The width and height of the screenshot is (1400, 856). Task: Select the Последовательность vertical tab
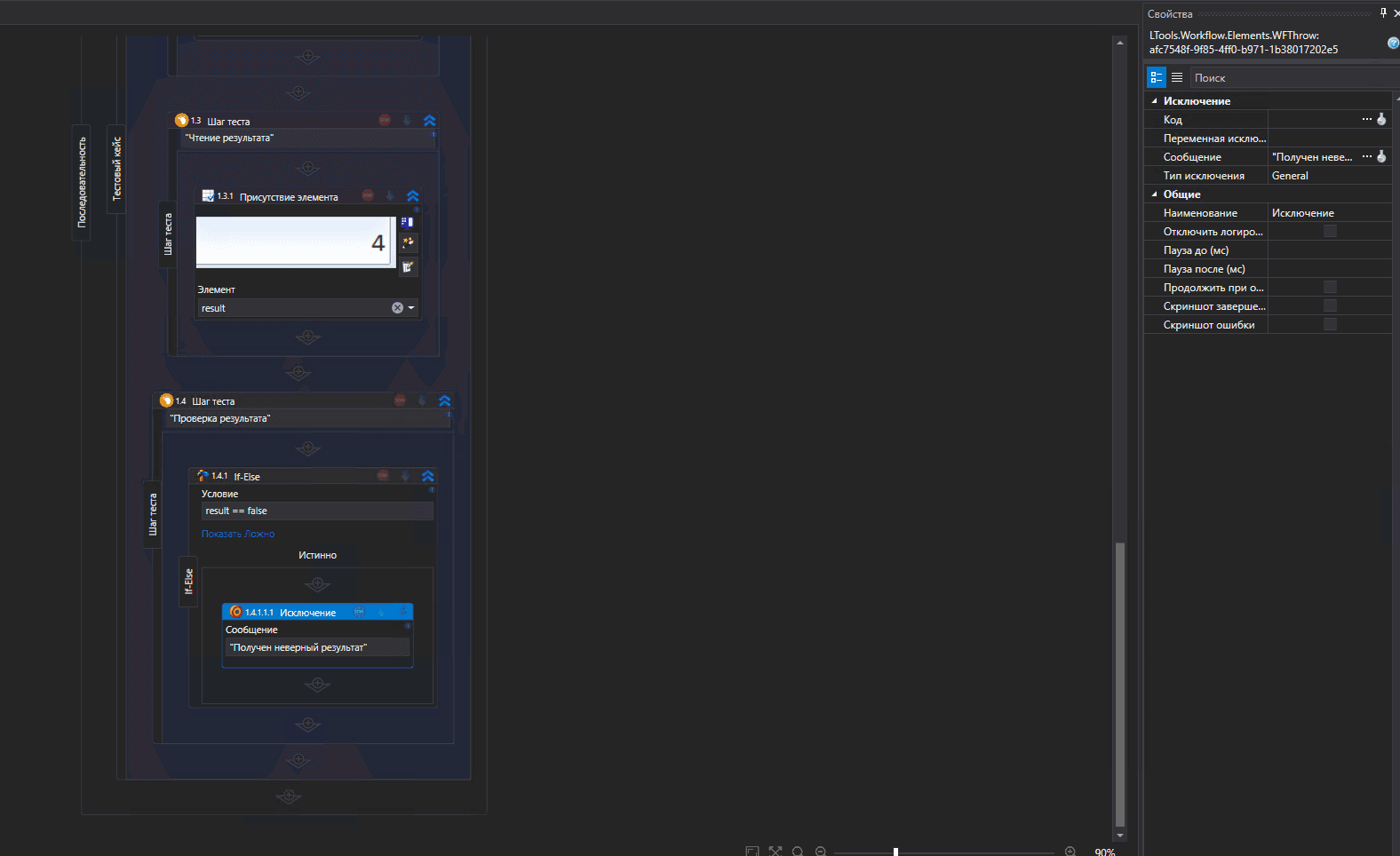click(82, 182)
